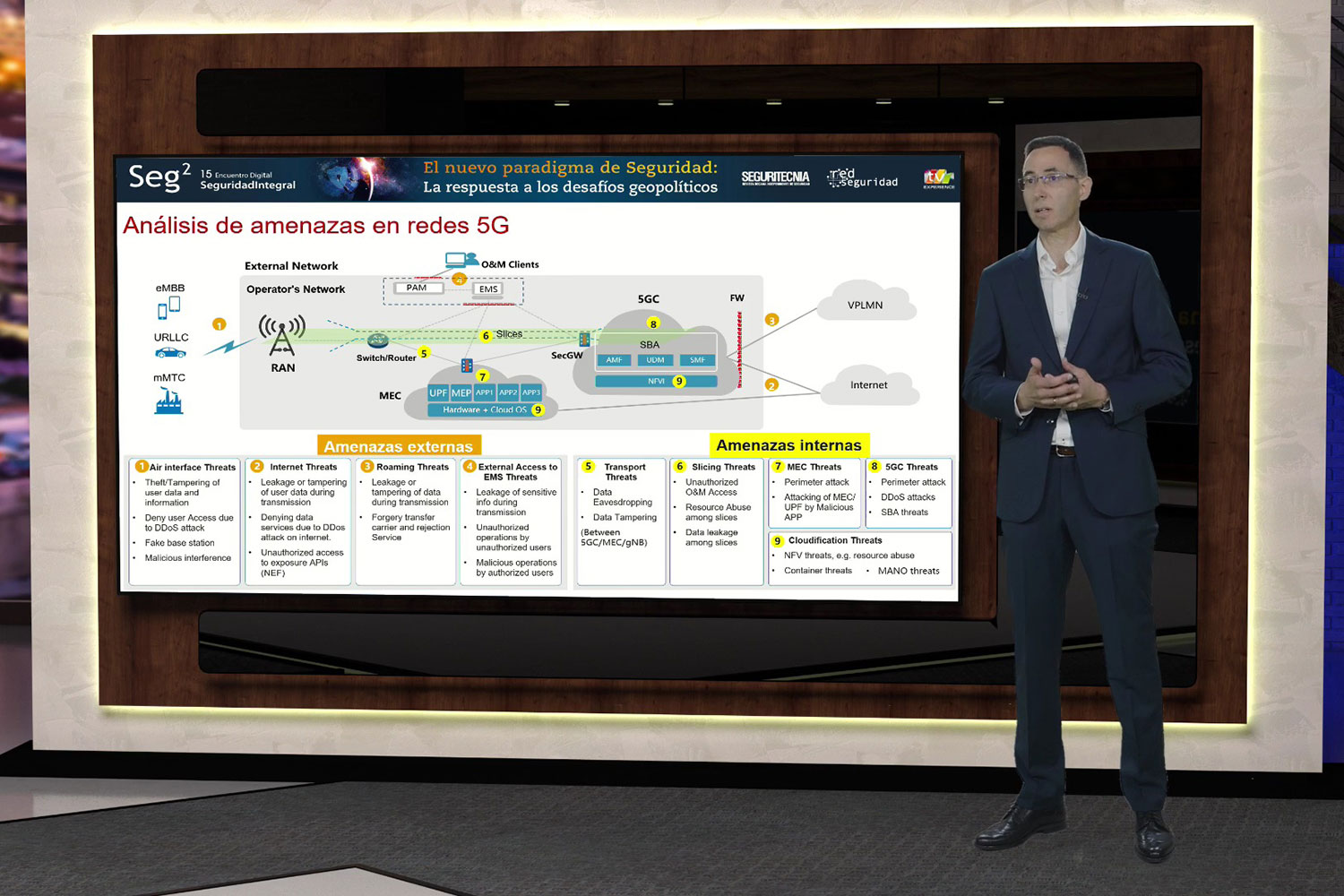This screenshot has width=1344, height=896.
Task: Click the APP1 block
Action: pos(485,392)
